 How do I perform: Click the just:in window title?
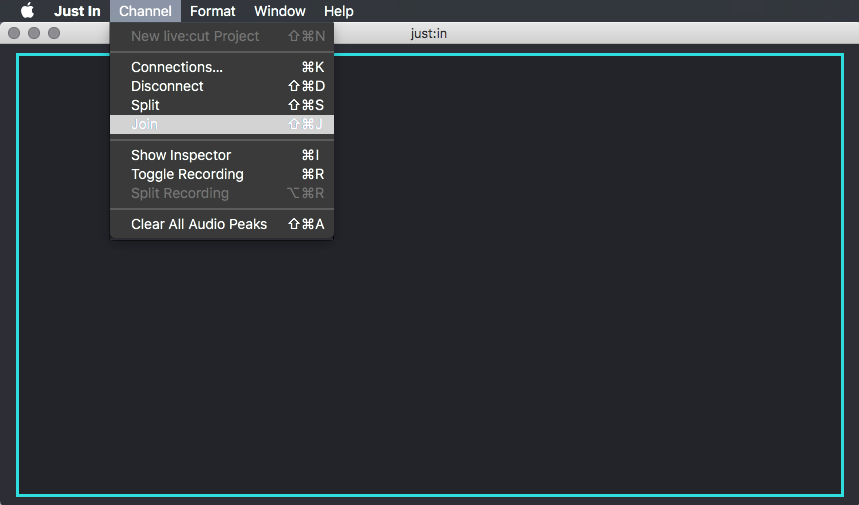428,33
